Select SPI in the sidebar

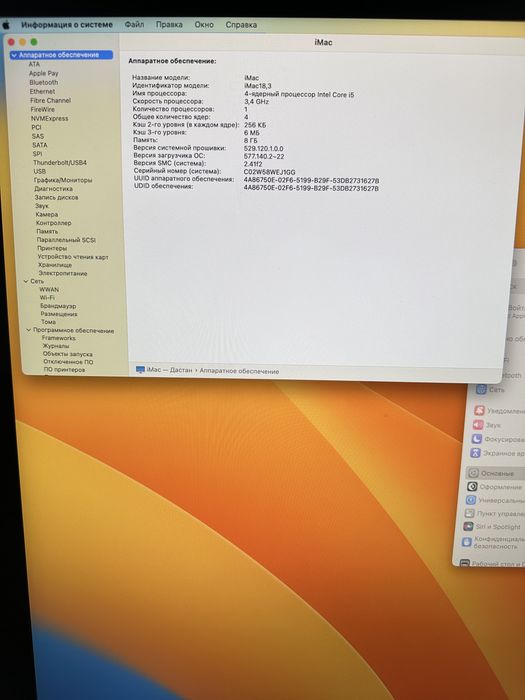pyautogui.click(x=38, y=154)
